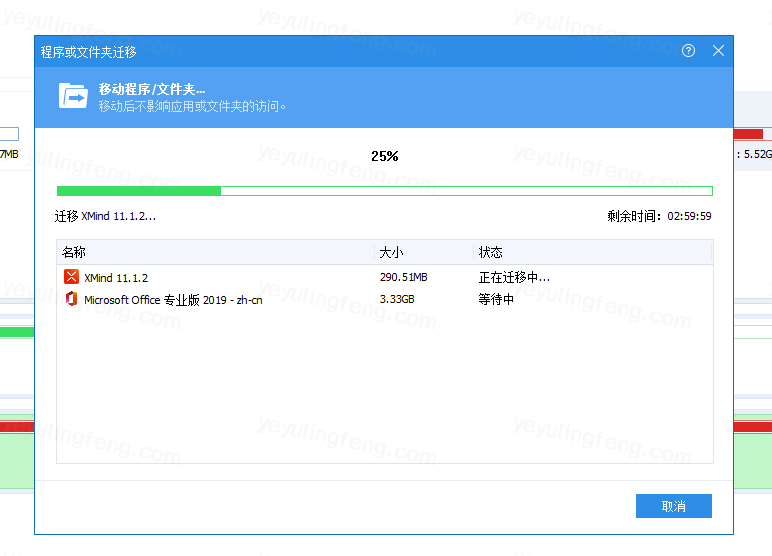Viewport: 772px width, 556px height.
Task: Click the 3.33GB size value
Action: click(397, 299)
